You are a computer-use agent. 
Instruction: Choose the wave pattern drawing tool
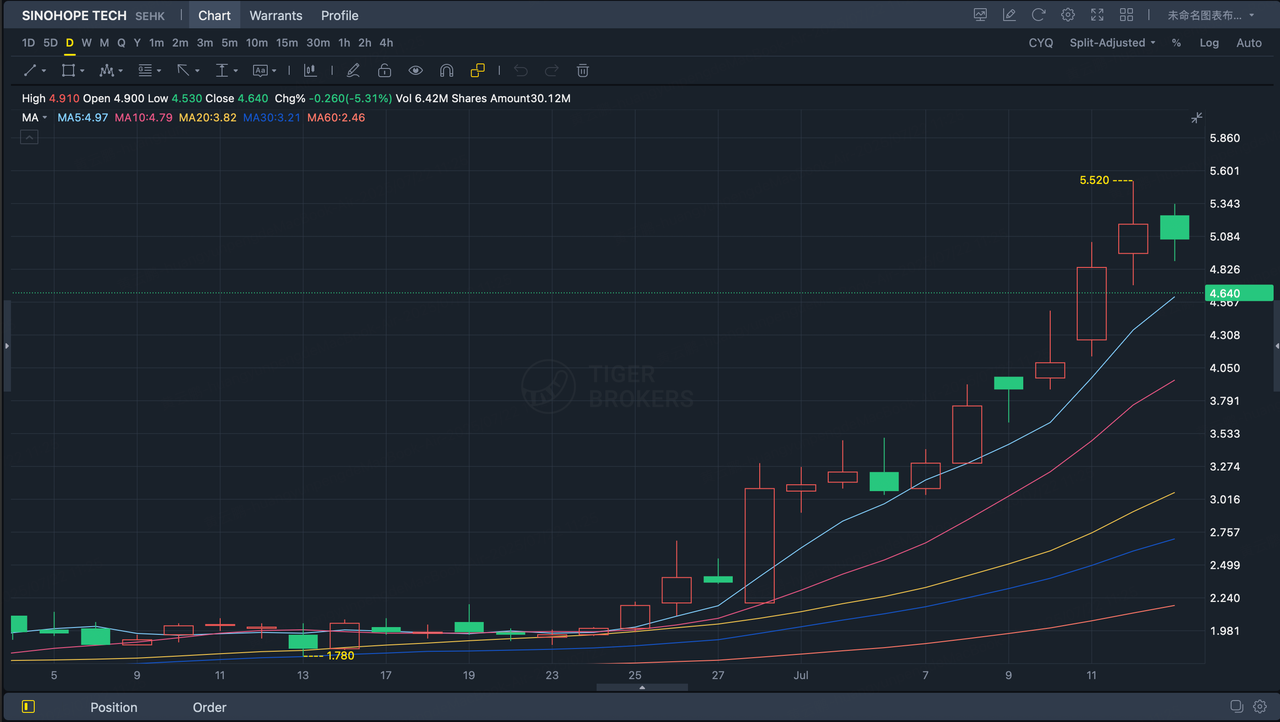(x=106, y=71)
